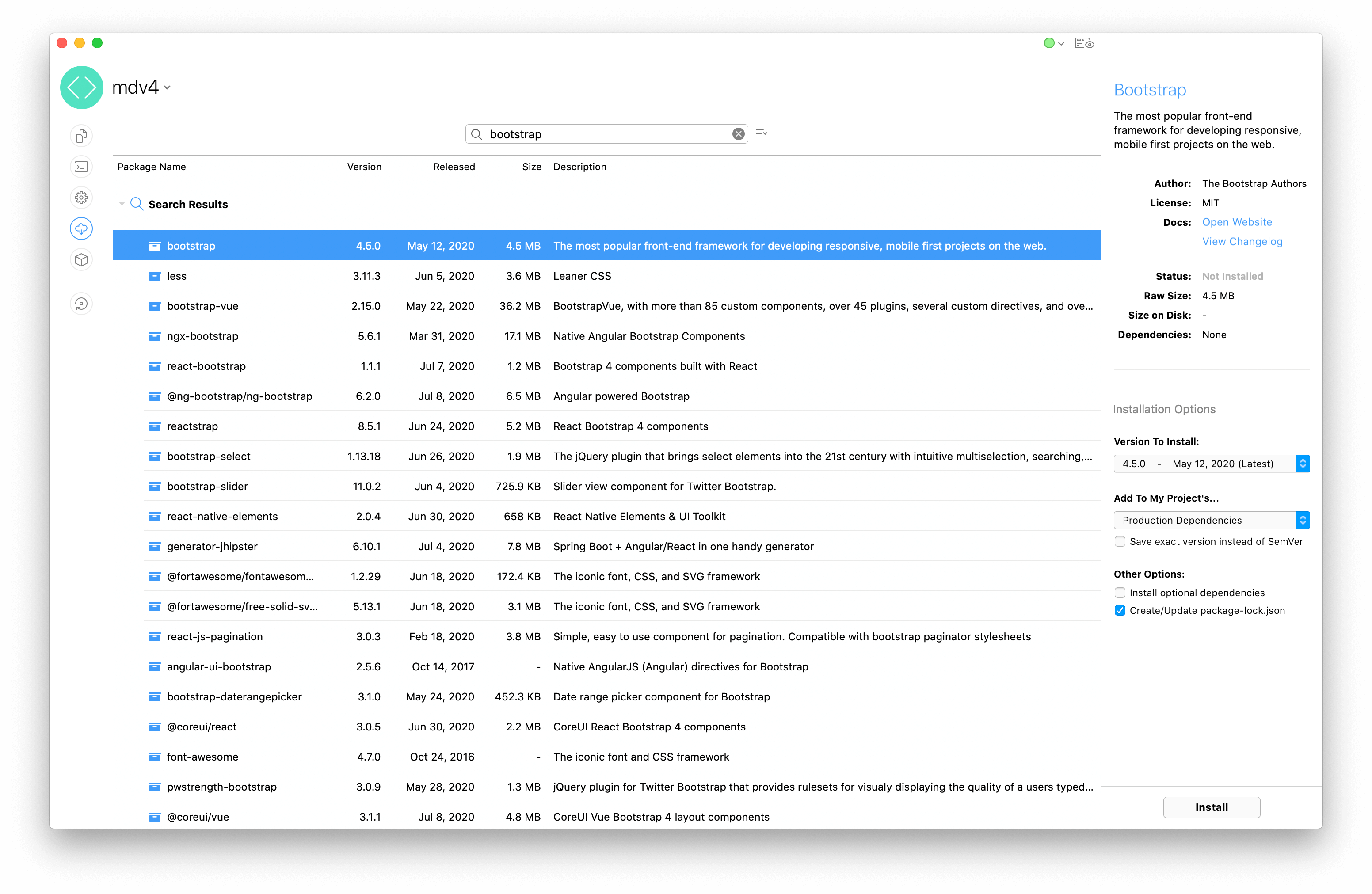Open the refresh updates sidebar icon
This screenshot has height=894, width=1372.
point(81,304)
